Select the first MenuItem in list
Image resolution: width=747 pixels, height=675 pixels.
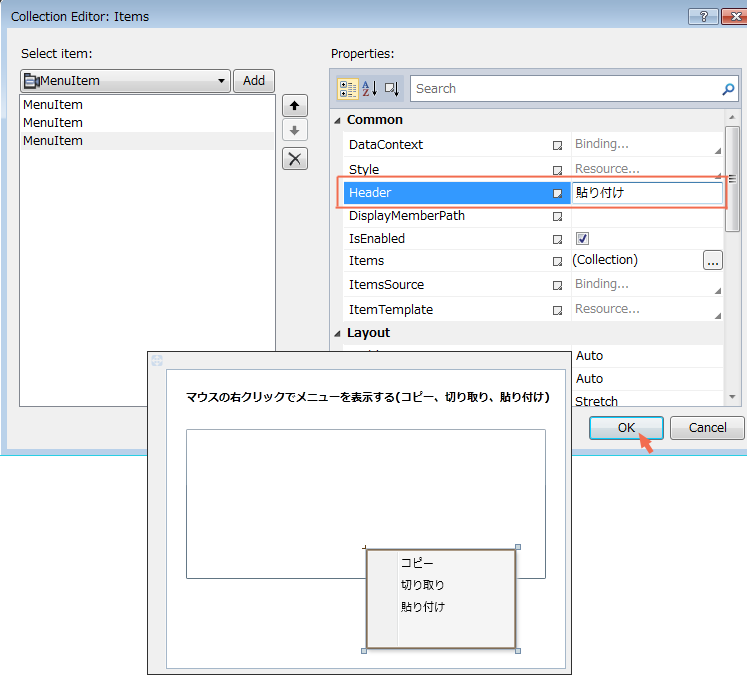147,105
